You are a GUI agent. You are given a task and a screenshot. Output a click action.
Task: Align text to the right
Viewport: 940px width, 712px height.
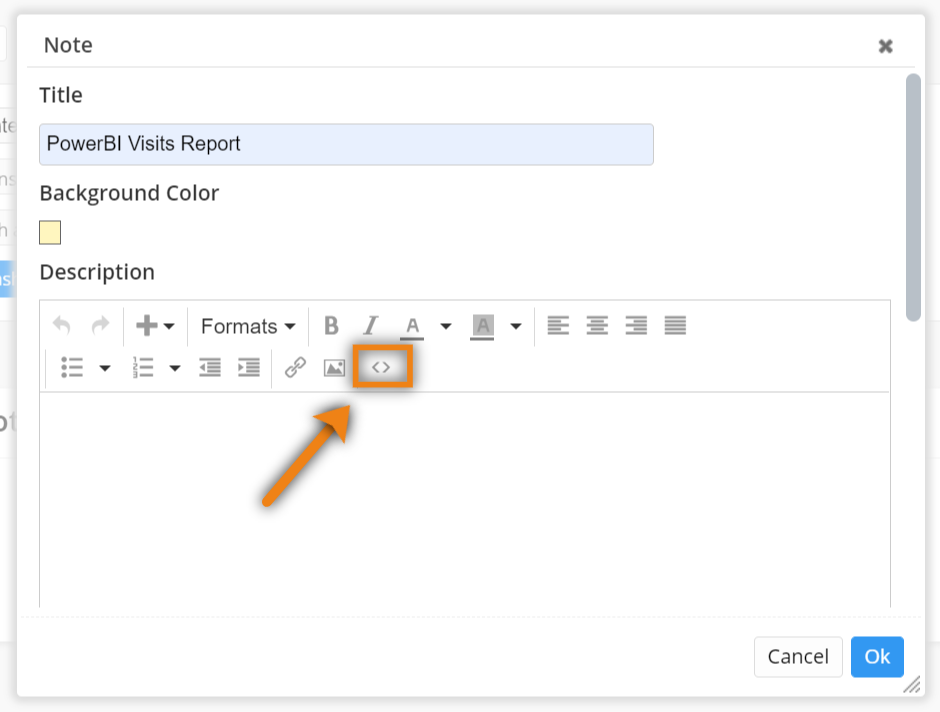click(636, 326)
